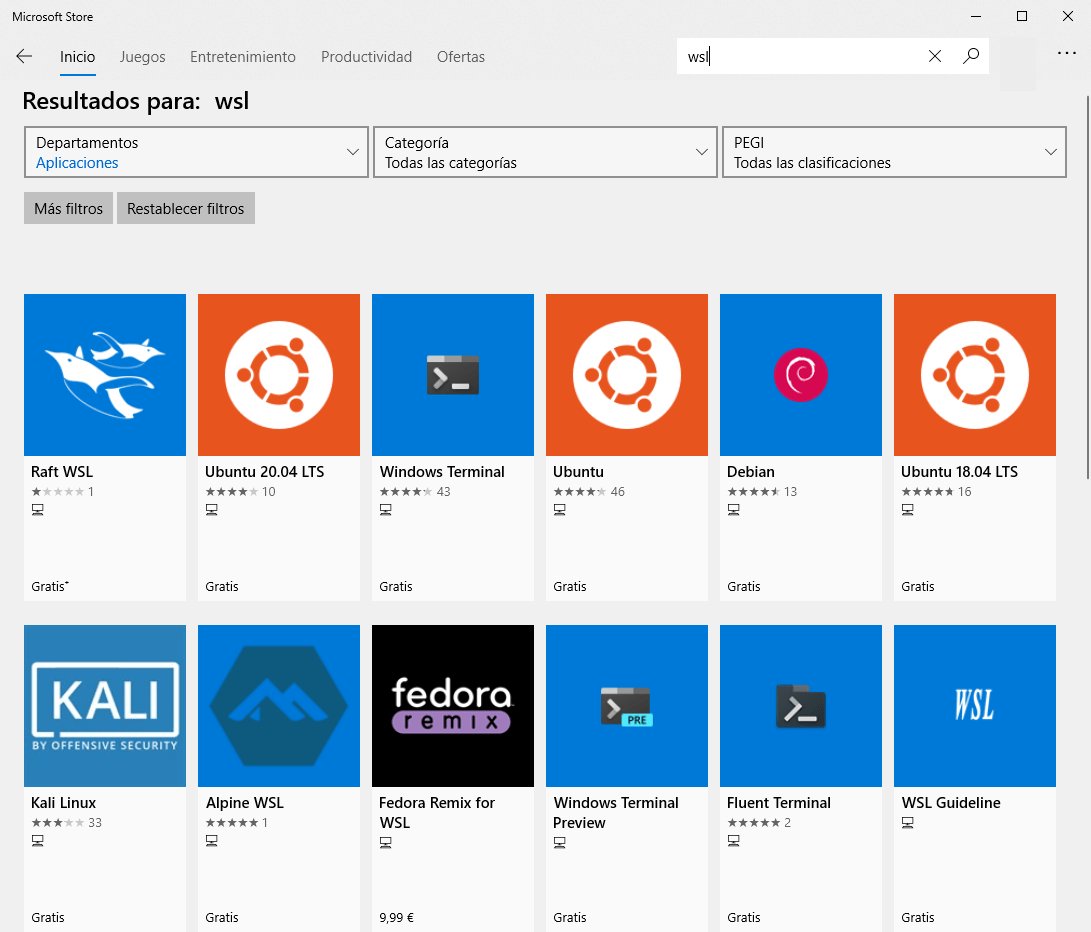This screenshot has height=932, width=1091.
Task: Click the PC device icon under Raft WSL
Action: pos(38,510)
